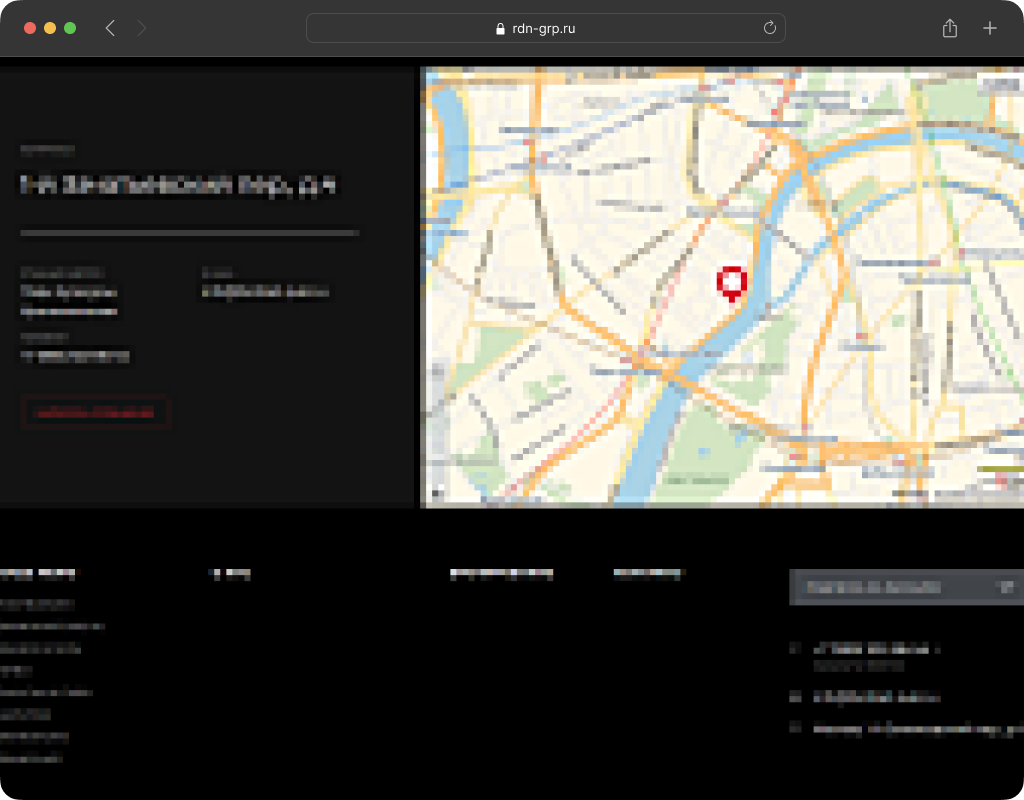Reload the page from the address bar
1024x800 pixels.
(x=769, y=28)
